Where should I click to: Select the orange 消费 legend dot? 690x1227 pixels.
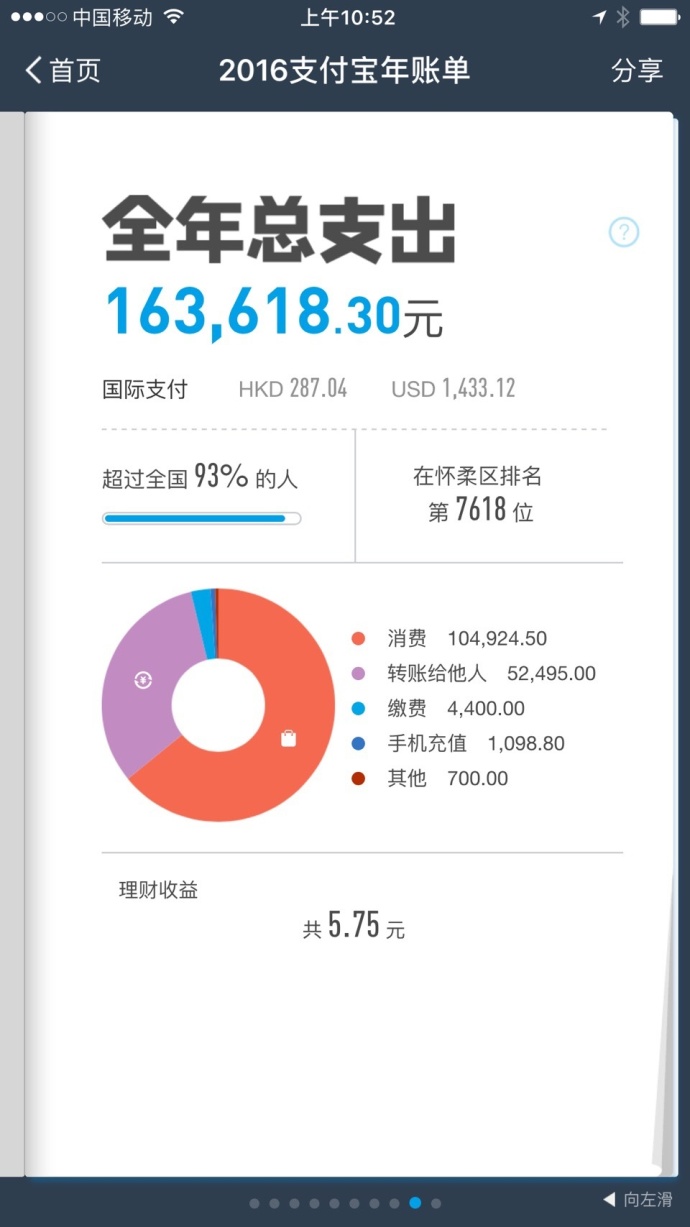point(358,639)
